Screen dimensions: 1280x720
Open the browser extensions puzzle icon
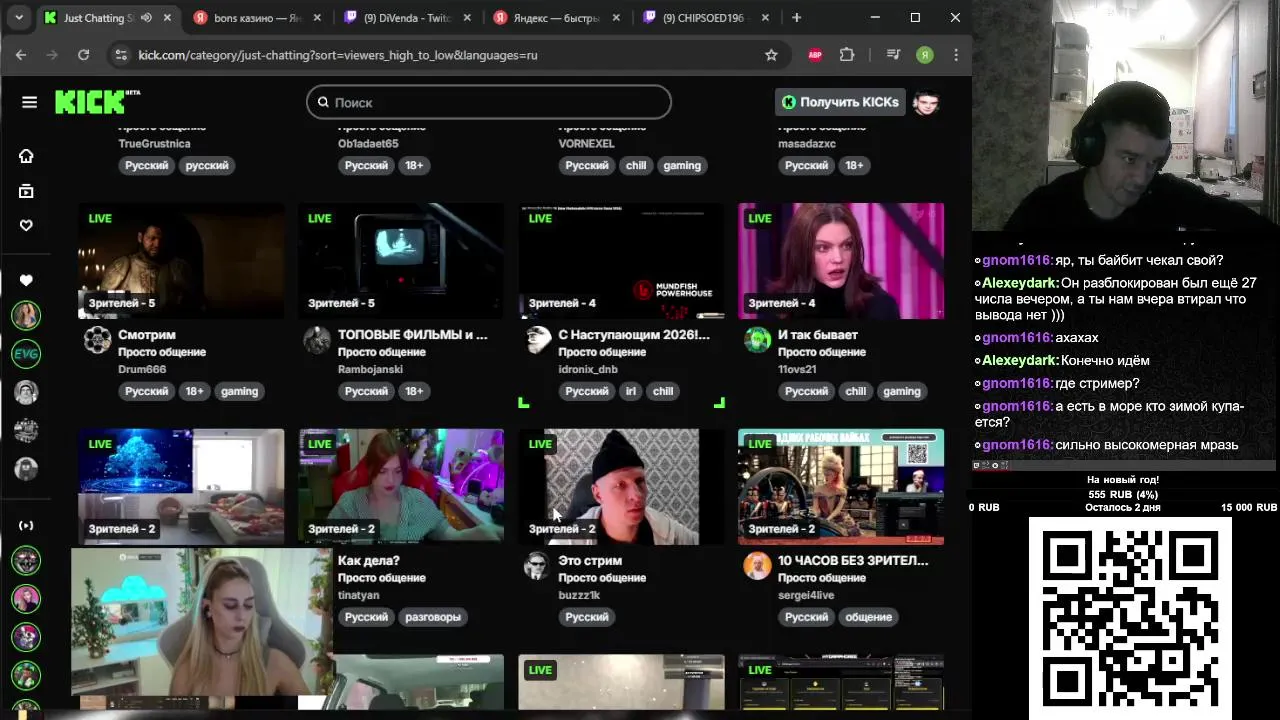[x=847, y=55]
